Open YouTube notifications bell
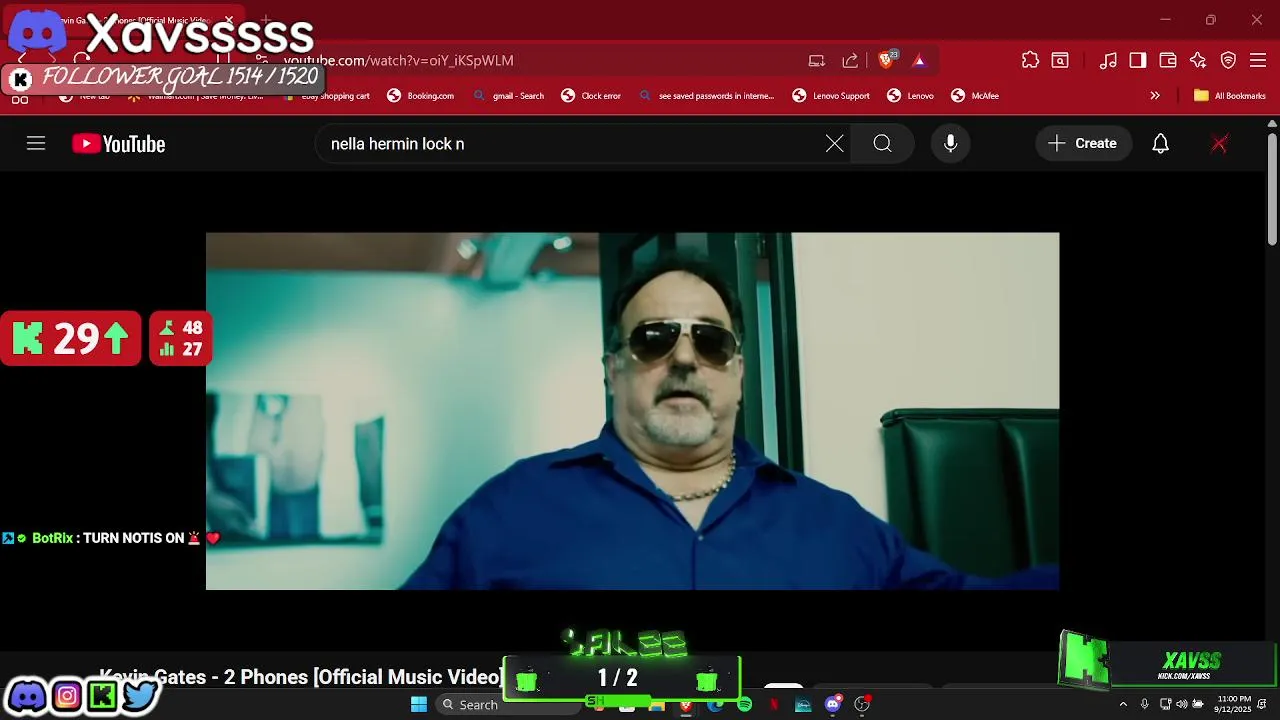 pos(1160,144)
